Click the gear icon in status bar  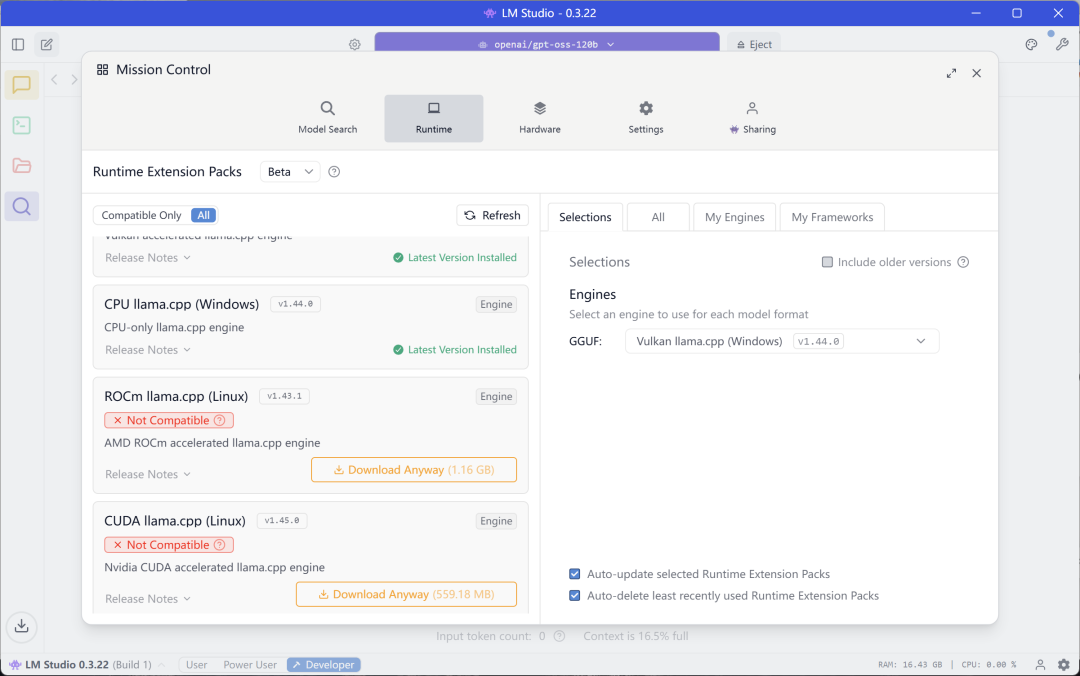(x=1064, y=665)
